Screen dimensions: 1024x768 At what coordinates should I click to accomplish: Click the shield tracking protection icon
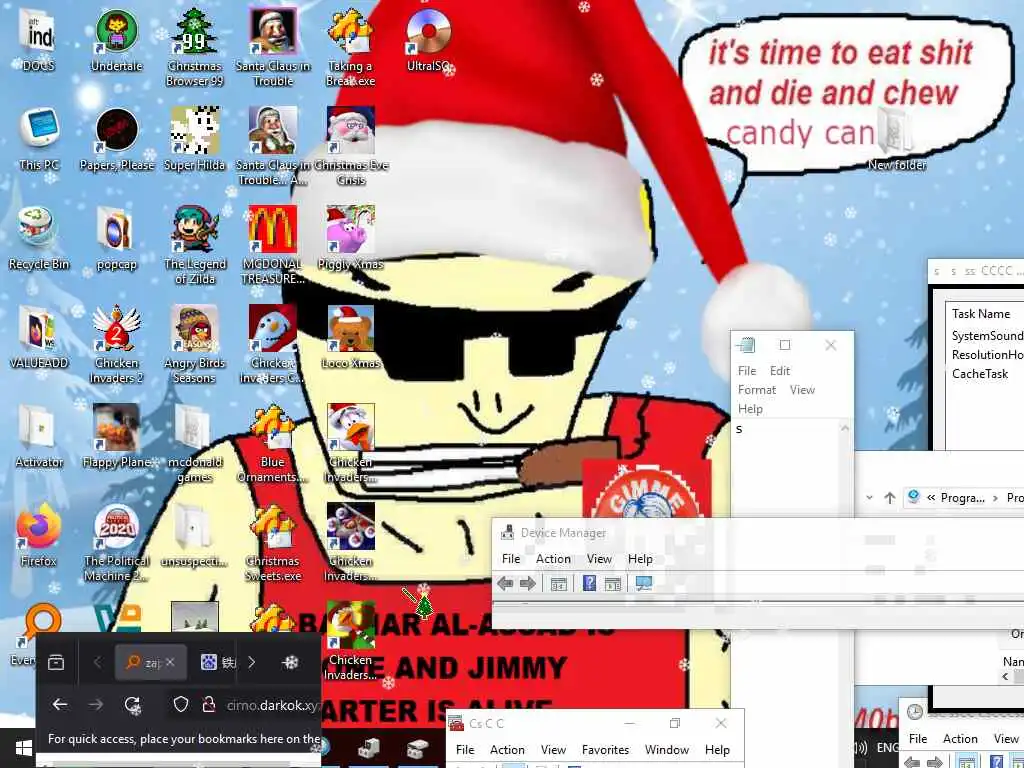click(181, 704)
